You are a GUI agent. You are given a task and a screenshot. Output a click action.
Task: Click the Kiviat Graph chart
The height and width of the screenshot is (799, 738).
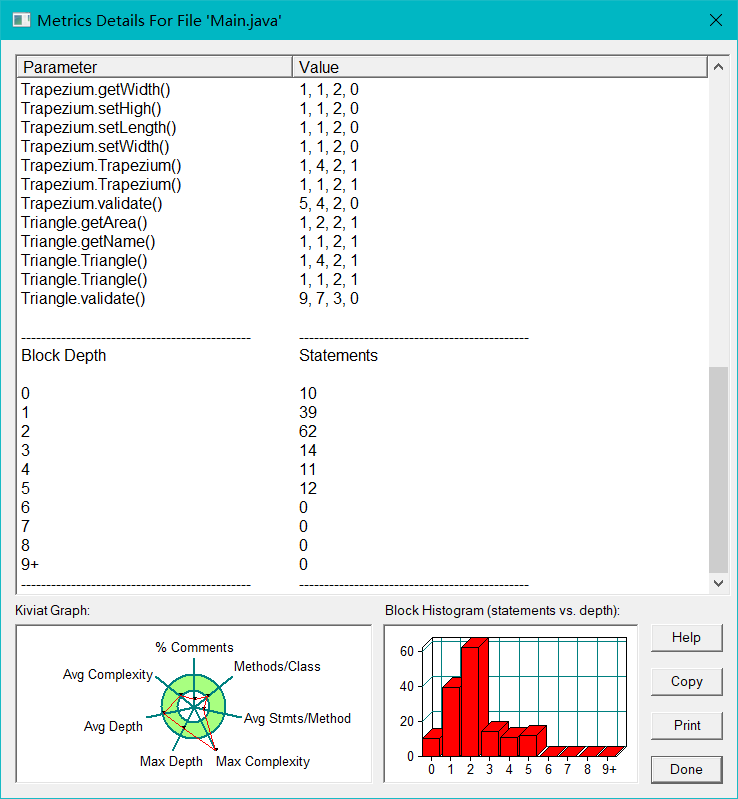click(194, 704)
